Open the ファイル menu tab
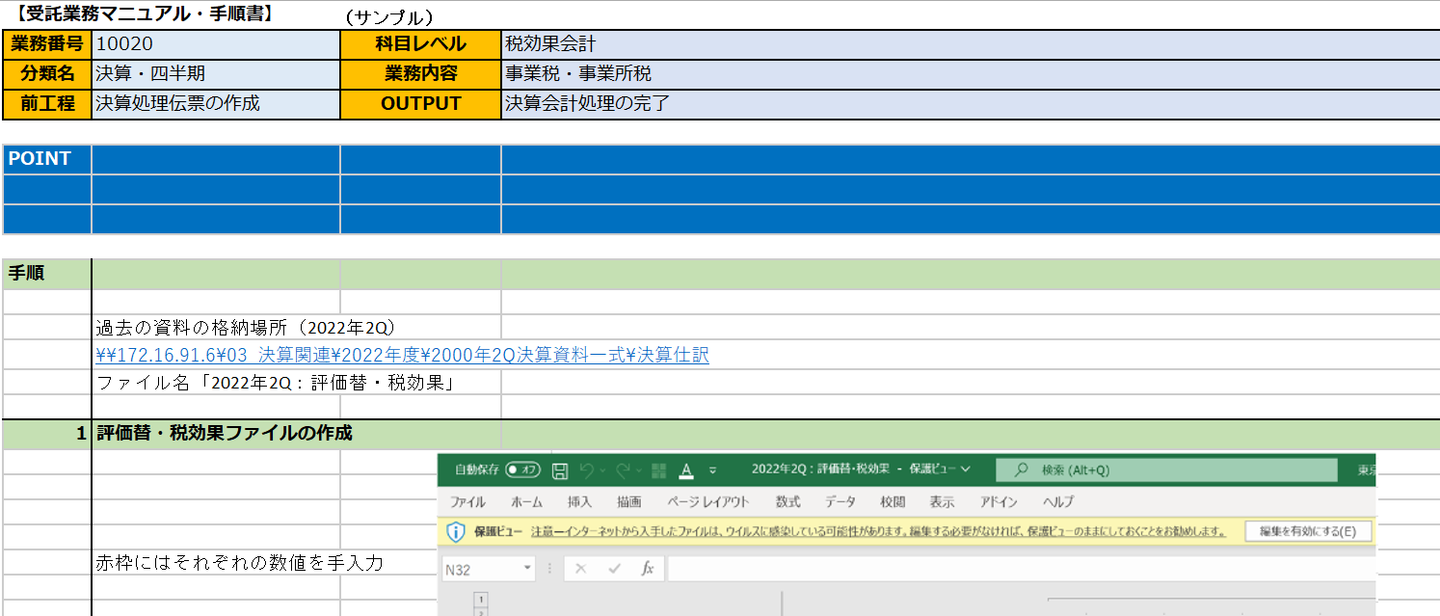Viewport: 1440px width, 616px height. (467, 501)
